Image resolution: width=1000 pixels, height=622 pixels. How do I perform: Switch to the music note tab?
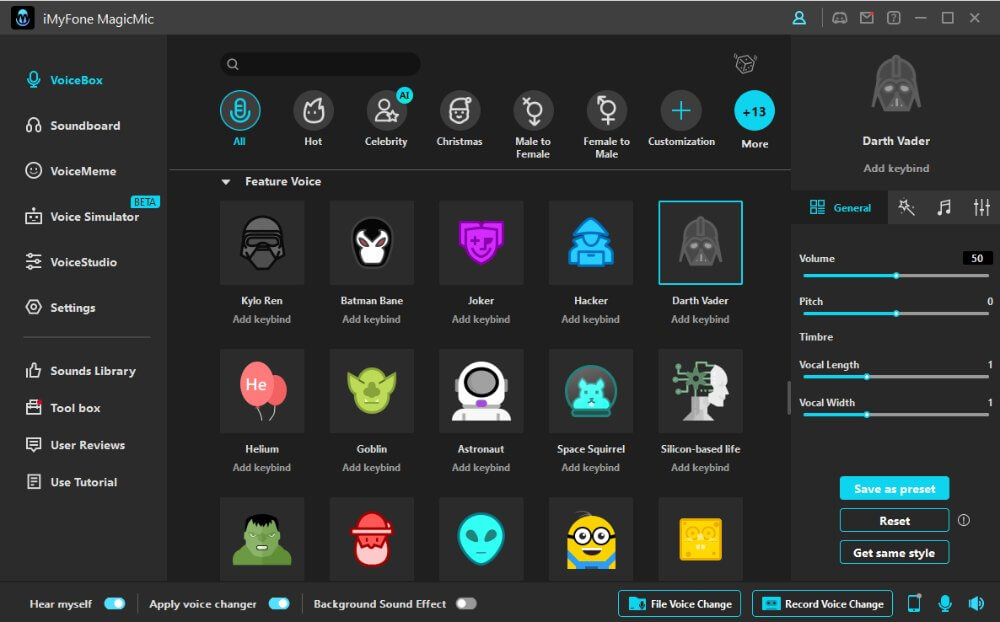point(945,207)
